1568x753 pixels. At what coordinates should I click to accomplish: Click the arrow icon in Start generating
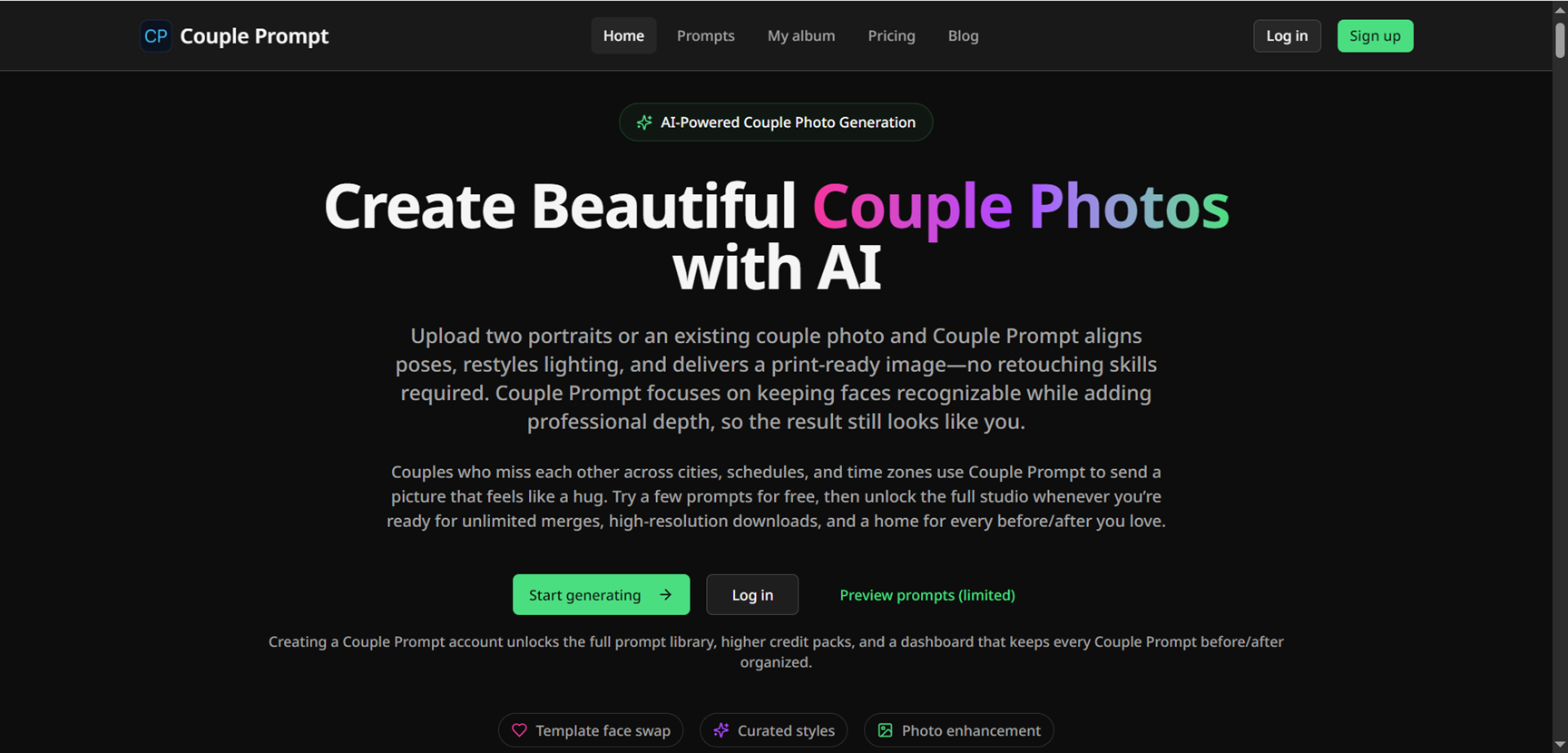pos(665,595)
